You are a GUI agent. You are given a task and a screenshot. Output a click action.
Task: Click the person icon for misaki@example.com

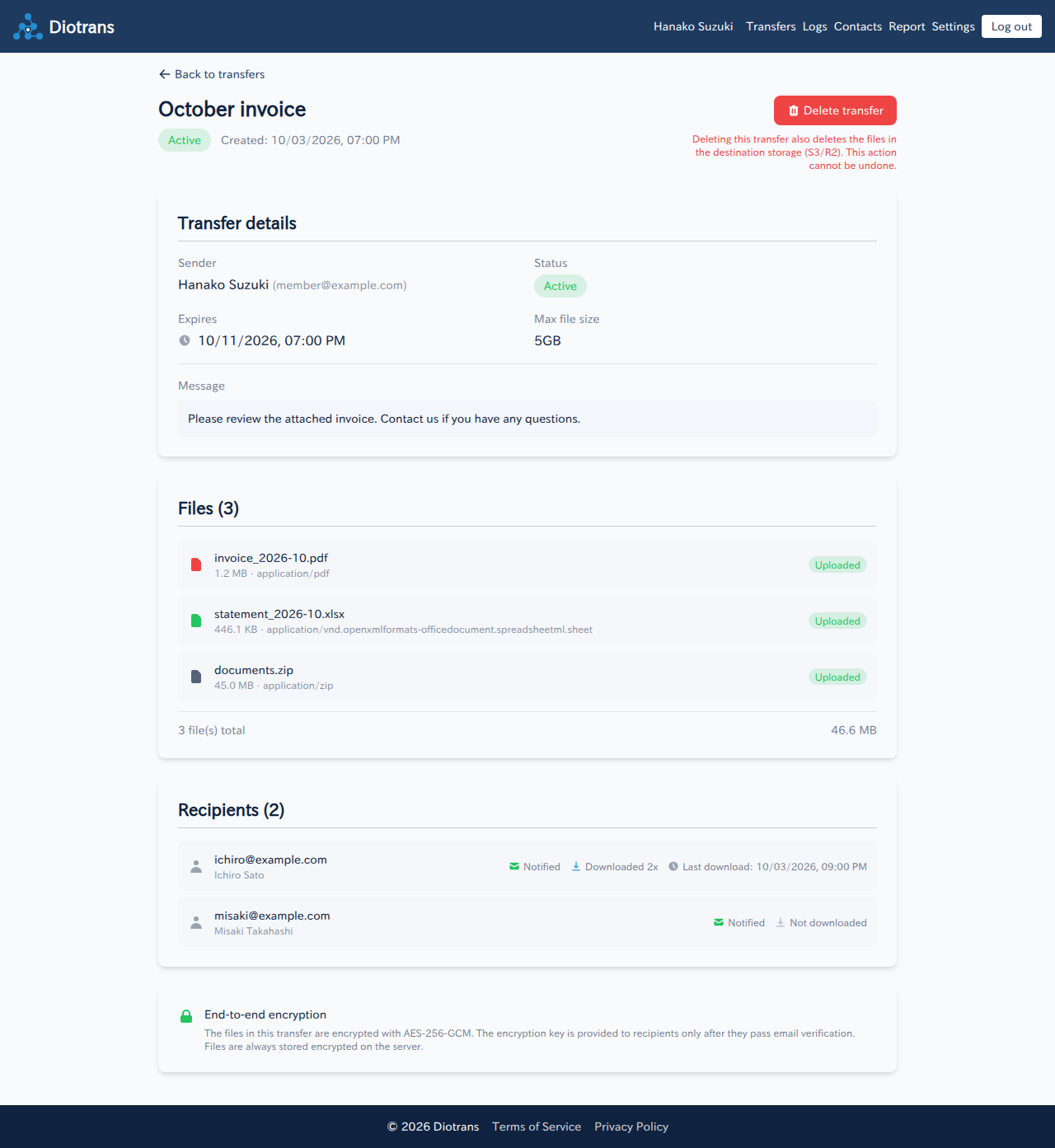(x=196, y=922)
